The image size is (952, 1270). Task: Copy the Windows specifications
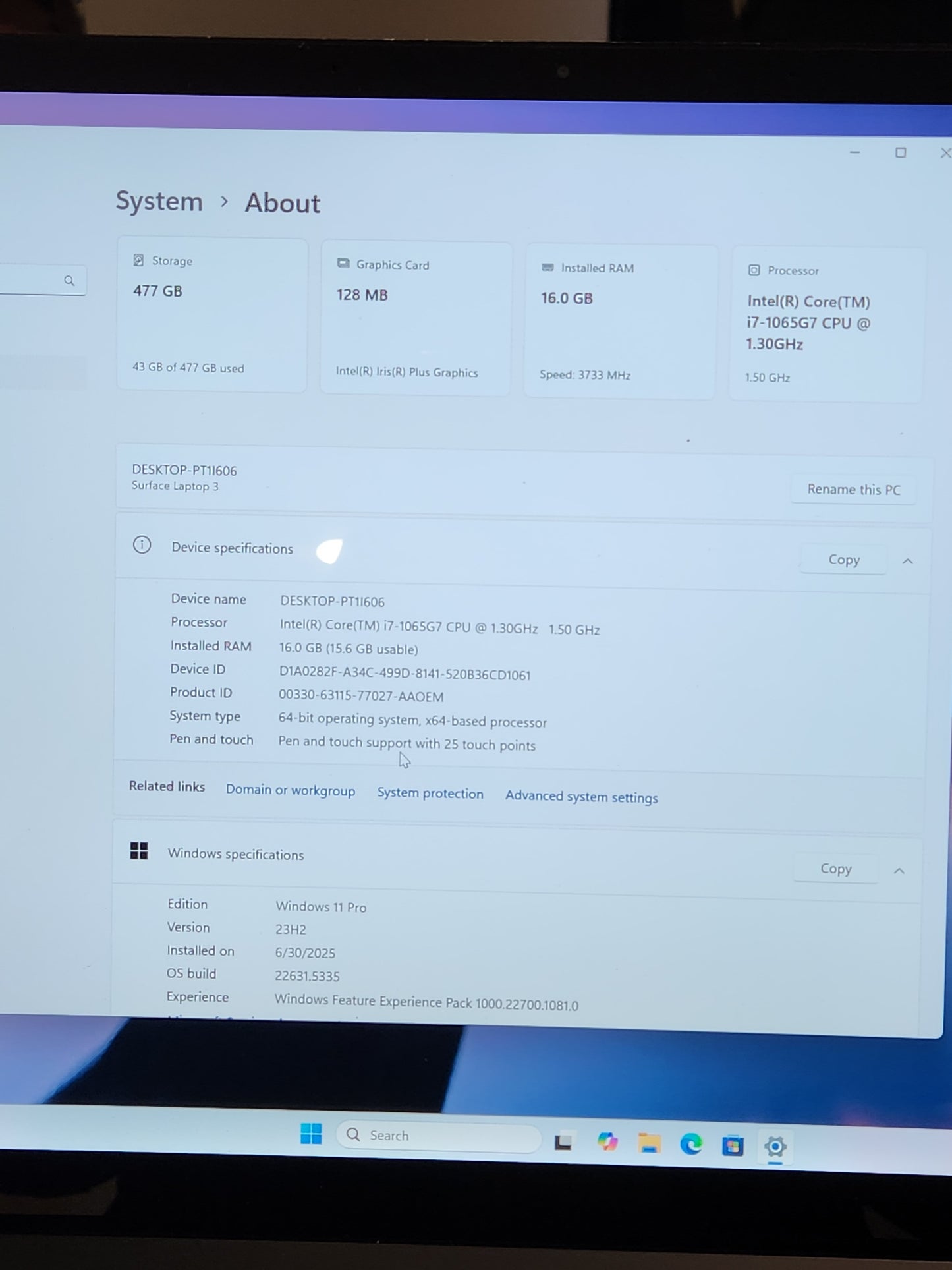pos(835,869)
